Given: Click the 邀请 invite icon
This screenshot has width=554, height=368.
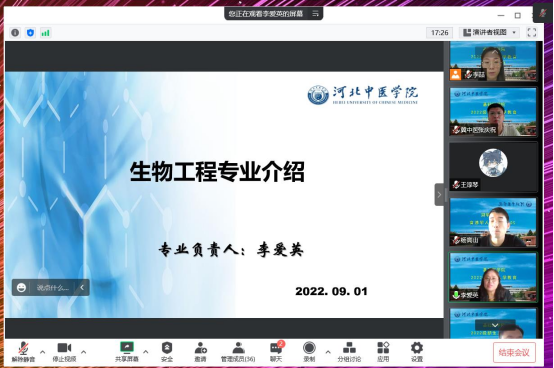Looking at the screenshot, I should [x=200, y=351].
